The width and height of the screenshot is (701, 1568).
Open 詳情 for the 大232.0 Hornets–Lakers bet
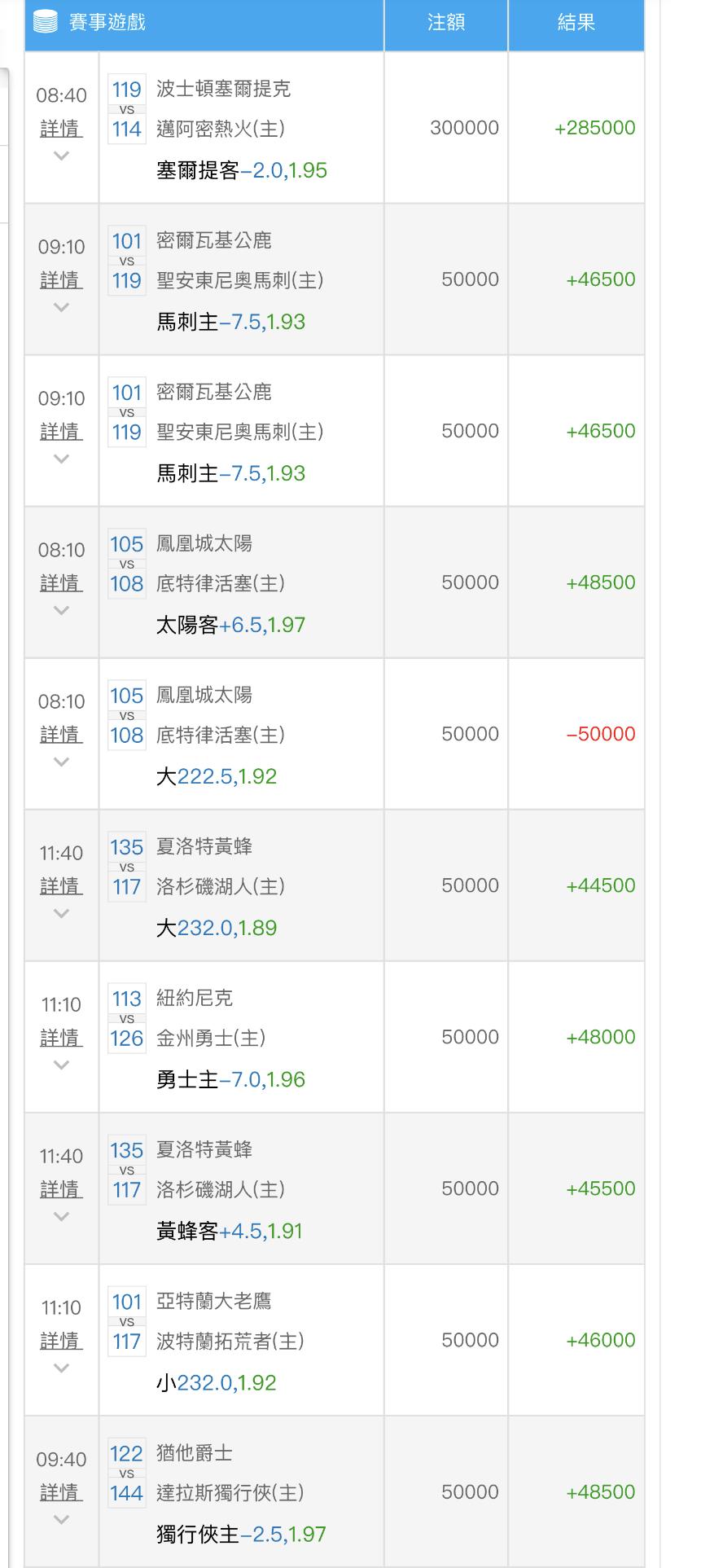61,886
